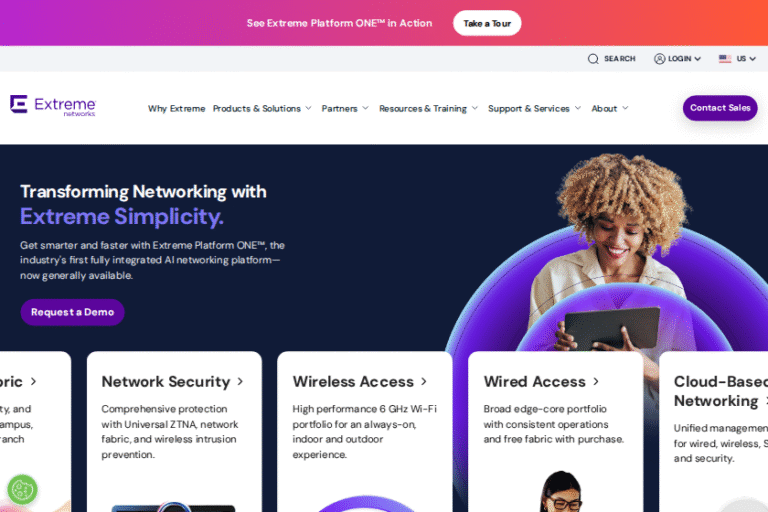The width and height of the screenshot is (768, 512).
Task: Open cookie preferences green icon
Action: (x=22, y=489)
